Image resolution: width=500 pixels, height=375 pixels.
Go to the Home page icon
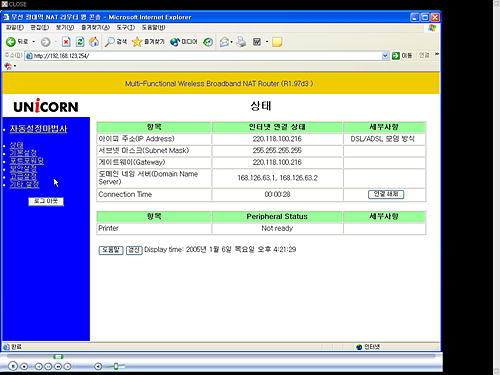tap(94, 42)
